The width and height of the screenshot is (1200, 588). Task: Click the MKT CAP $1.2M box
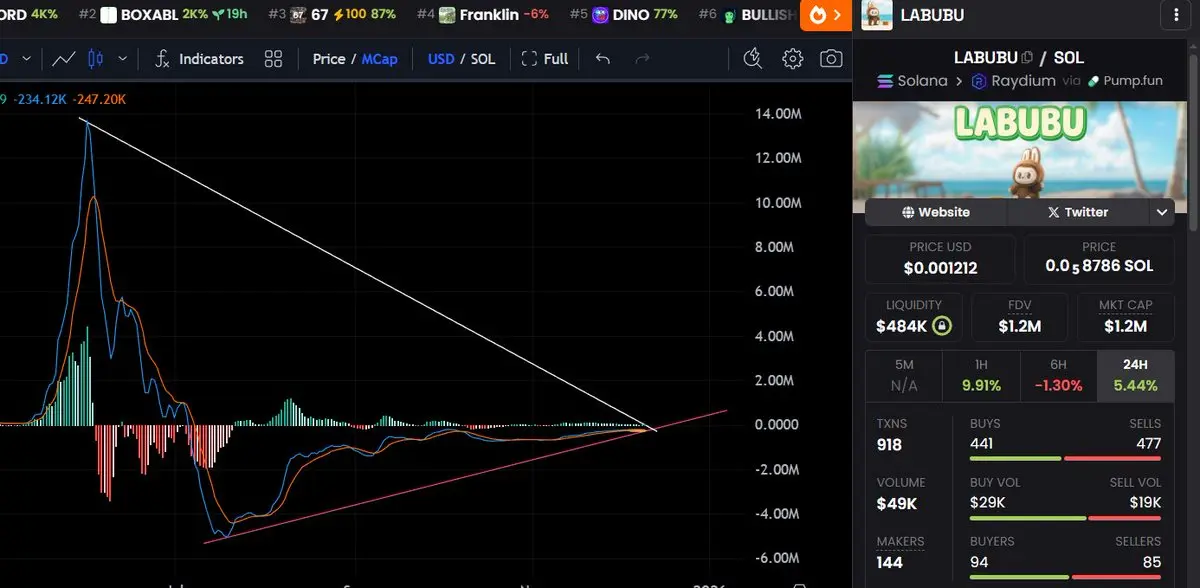1126,317
